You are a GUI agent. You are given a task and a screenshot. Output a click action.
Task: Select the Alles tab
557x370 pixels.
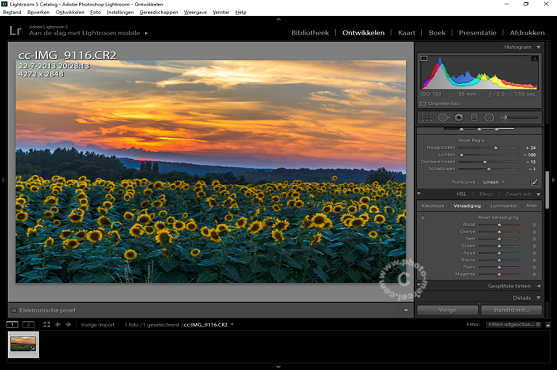(x=531, y=206)
